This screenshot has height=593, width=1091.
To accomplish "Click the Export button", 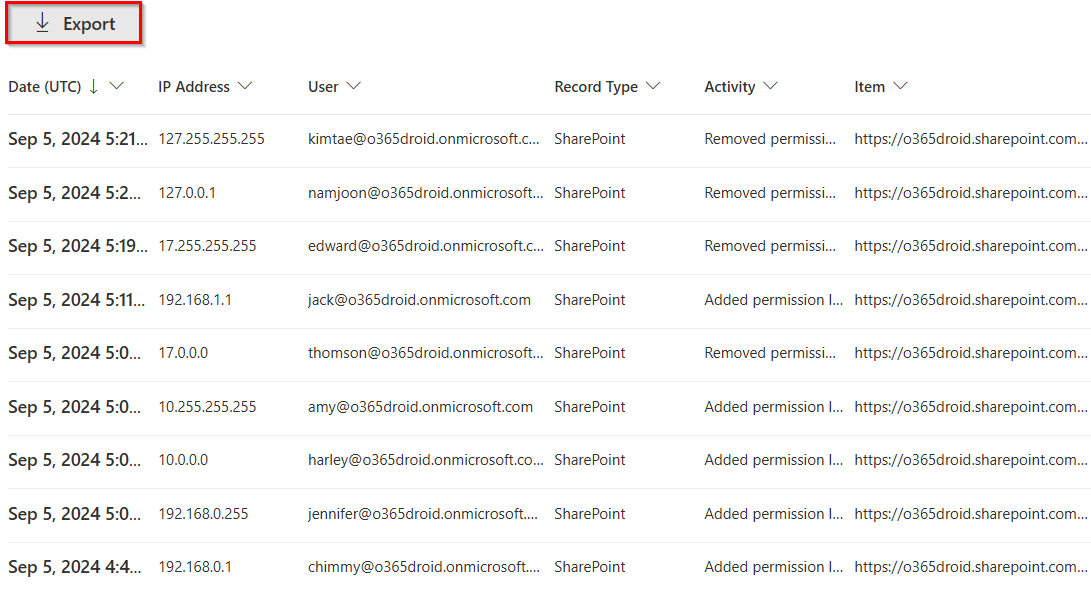I will pyautogui.click(x=73, y=21).
